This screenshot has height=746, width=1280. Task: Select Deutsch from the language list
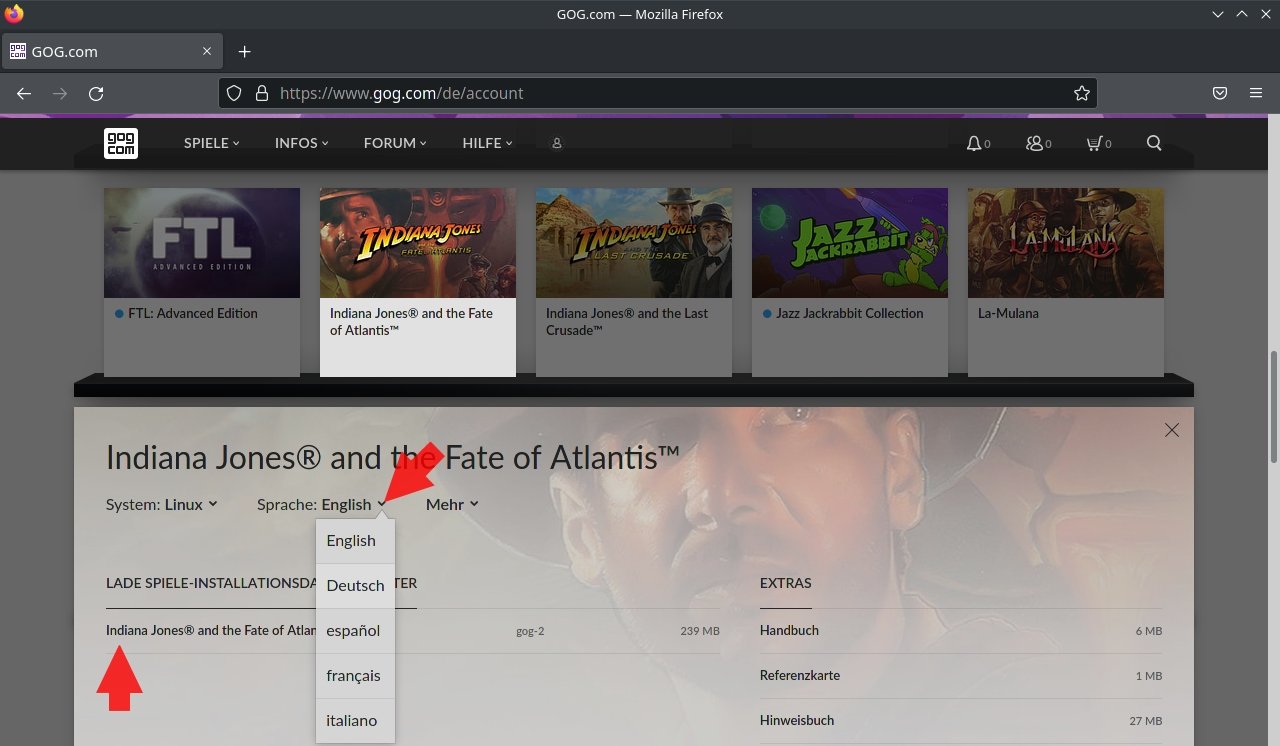355,585
